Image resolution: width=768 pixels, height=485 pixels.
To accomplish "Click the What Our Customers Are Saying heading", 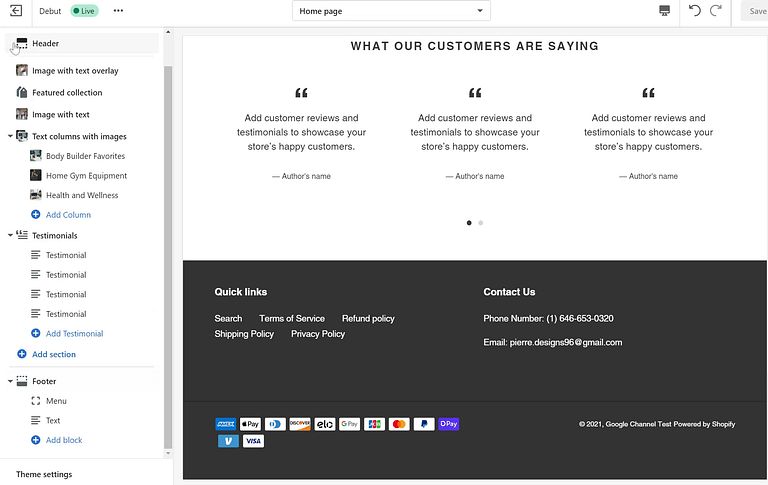I will [475, 46].
